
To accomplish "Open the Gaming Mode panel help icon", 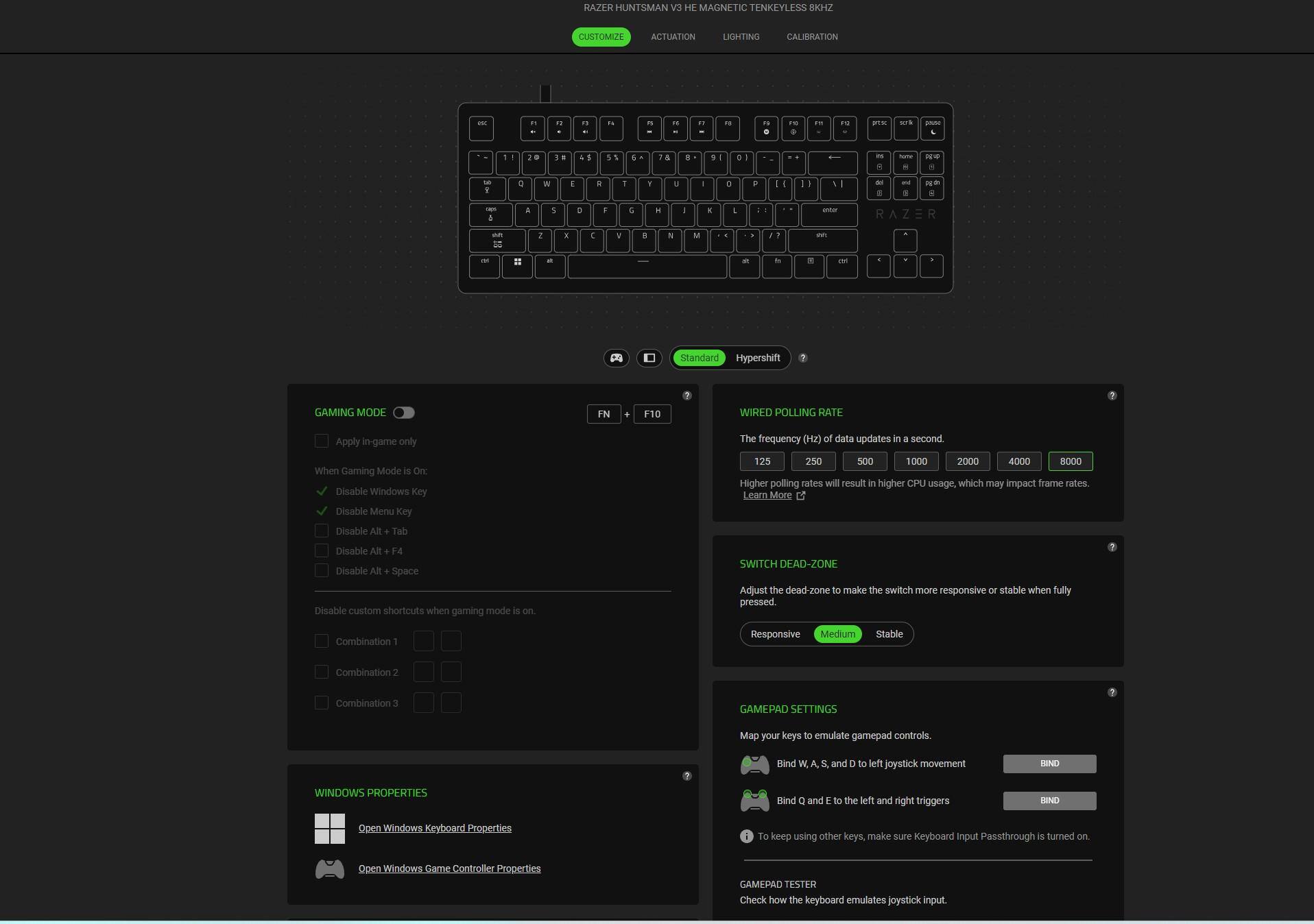I will pyautogui.click(x=687, y=396).
